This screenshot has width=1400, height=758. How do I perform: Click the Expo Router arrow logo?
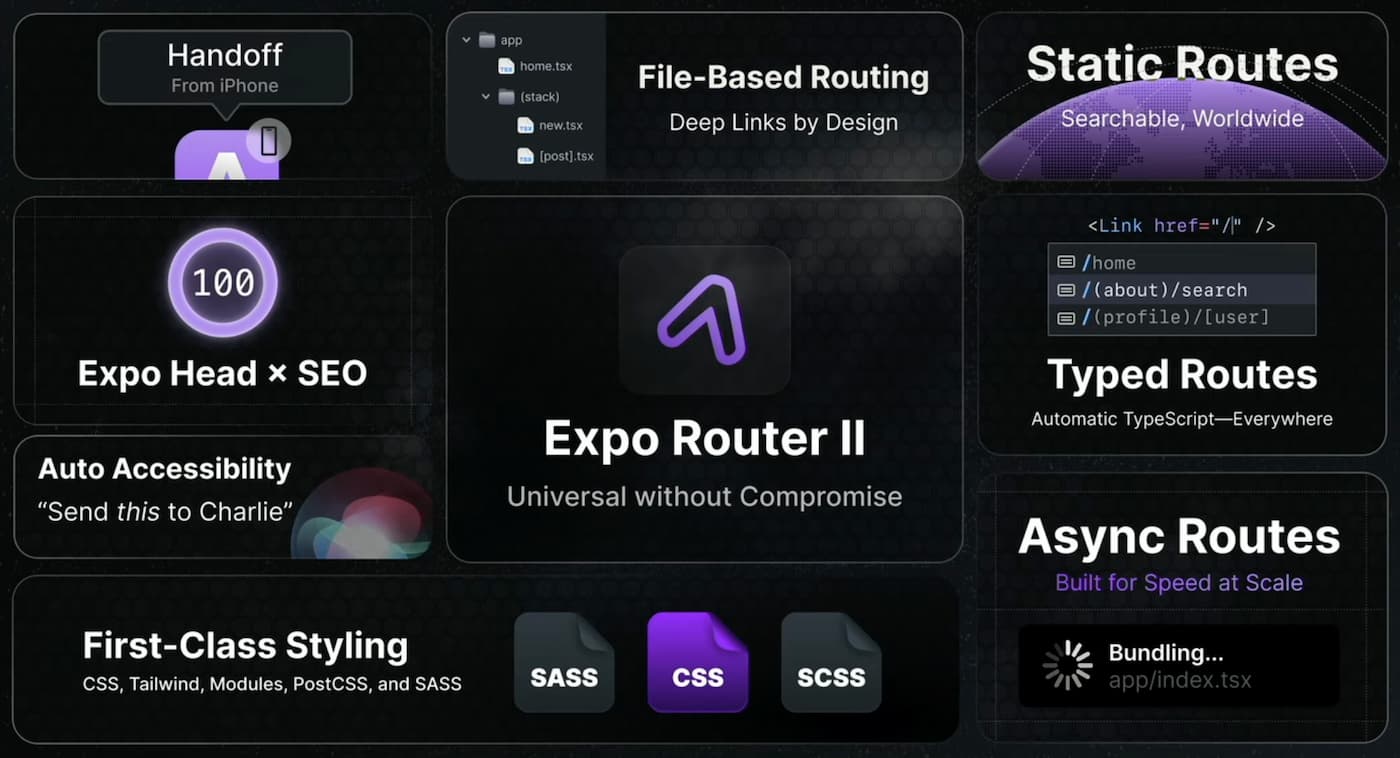(x=704, y=321)
